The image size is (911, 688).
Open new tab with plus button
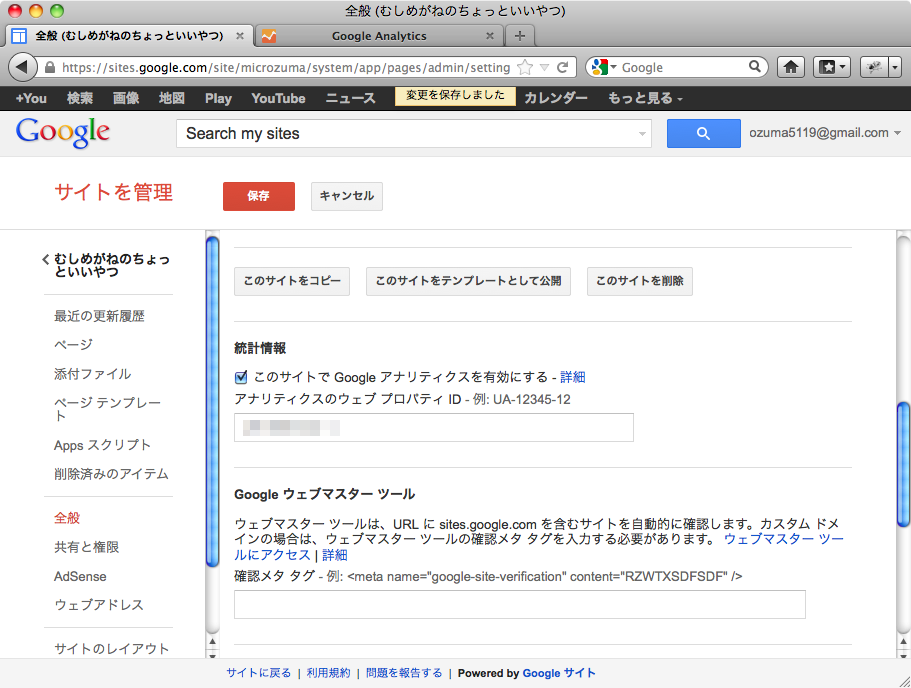(520, 36)
